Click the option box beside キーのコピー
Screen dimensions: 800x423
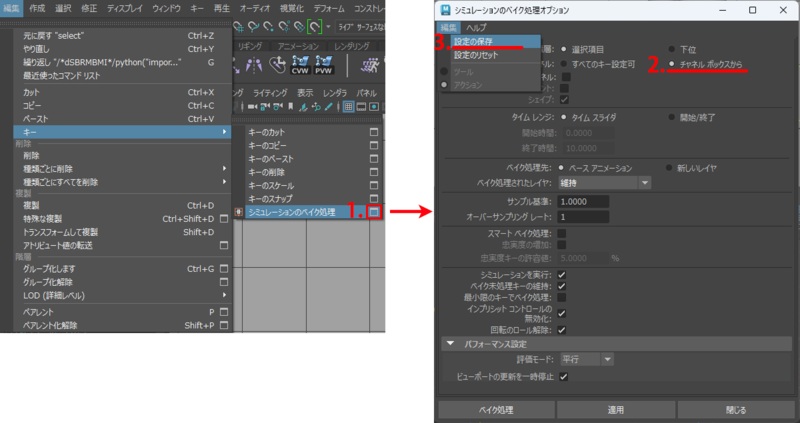374,145
